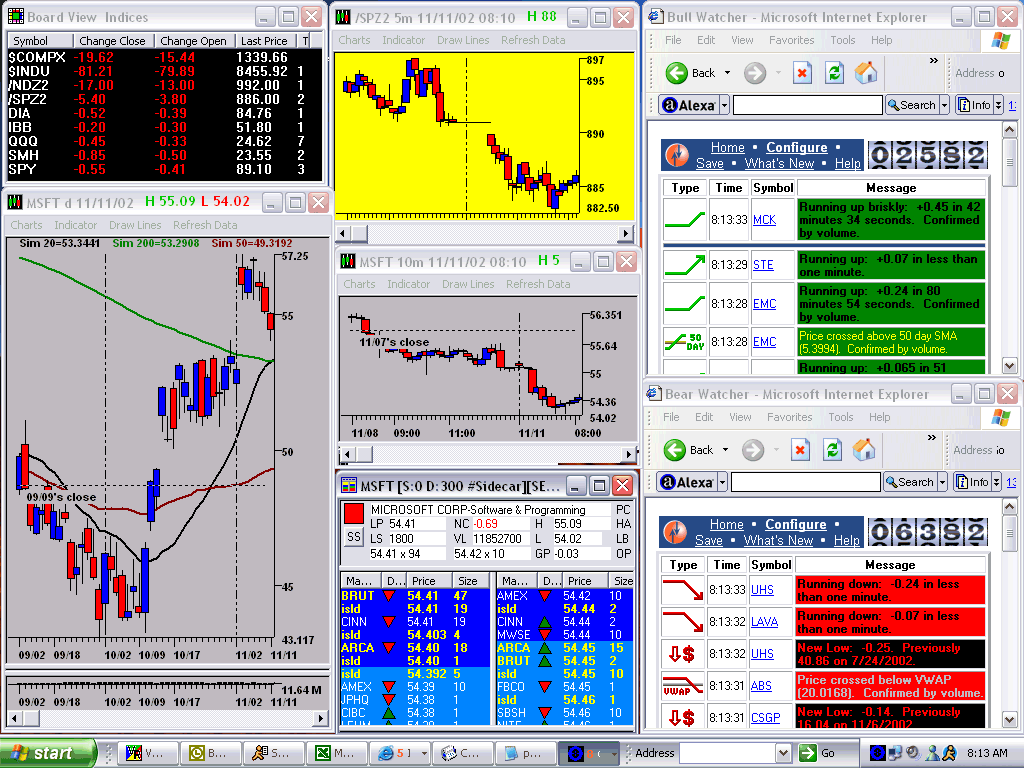Click Configure link in Bull Watcher
This screenshot has width=1024, height=768.
[796, 148]
